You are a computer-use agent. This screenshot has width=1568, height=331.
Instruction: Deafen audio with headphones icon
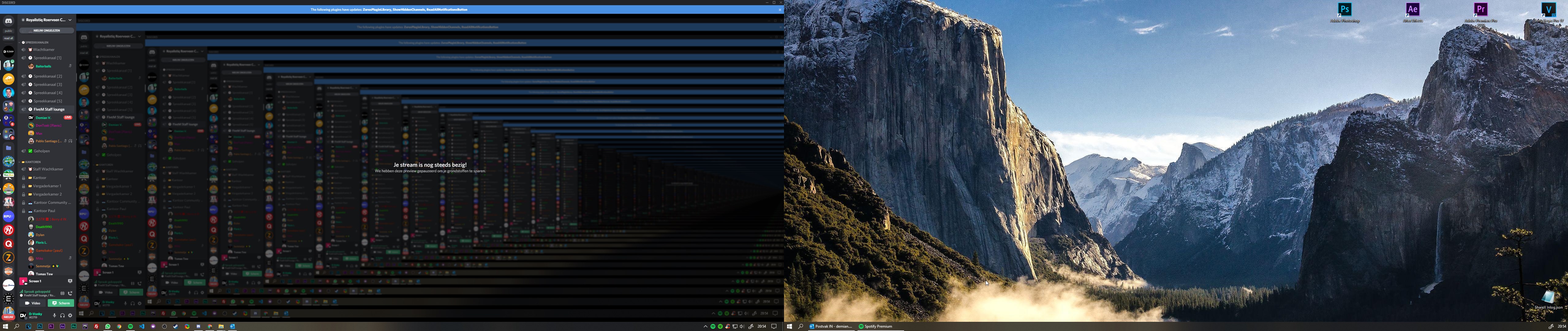pyautogui.click(x=62, y=315)
